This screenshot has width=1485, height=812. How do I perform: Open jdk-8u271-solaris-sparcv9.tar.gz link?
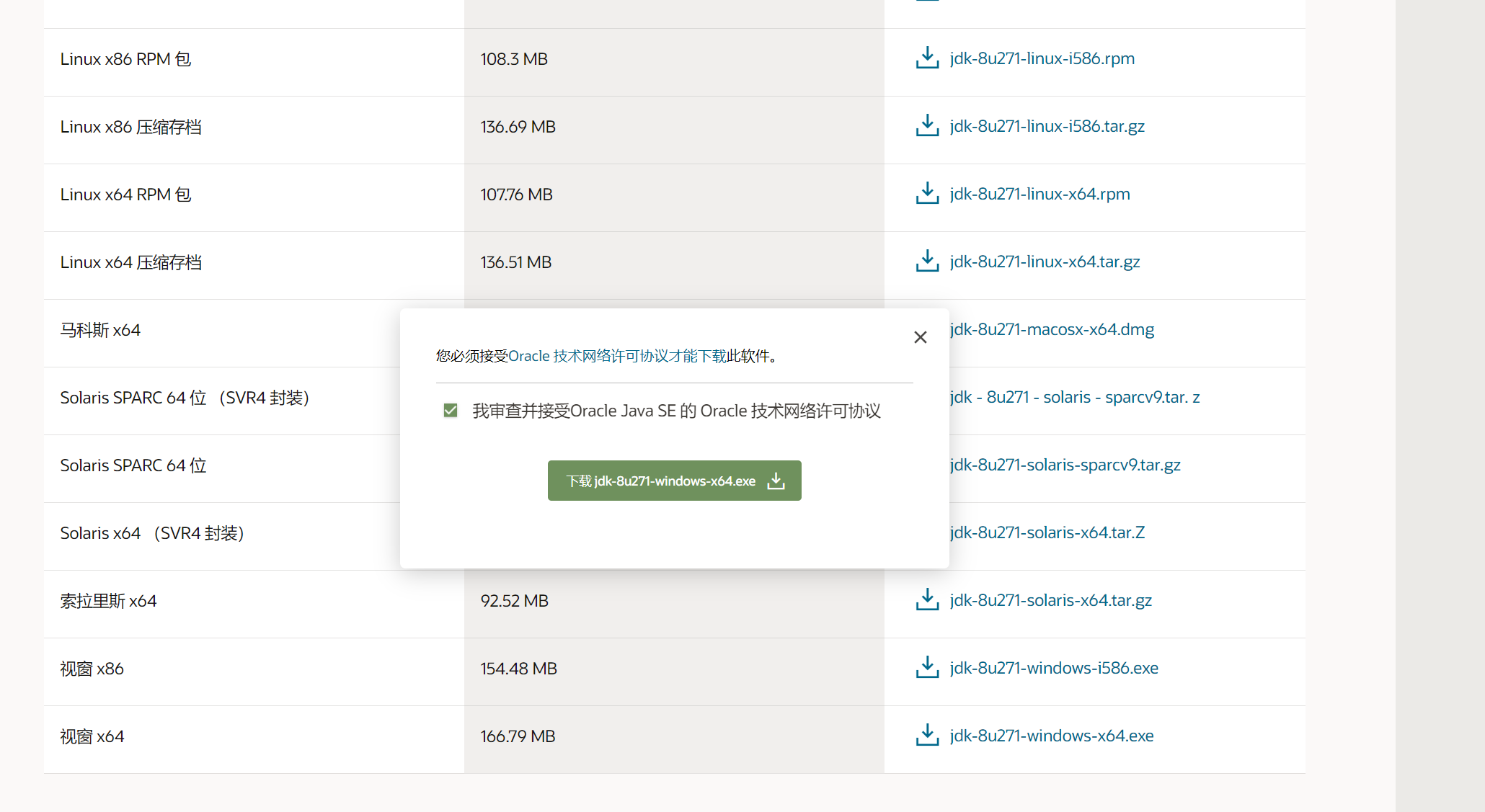tap(1065, 465)
